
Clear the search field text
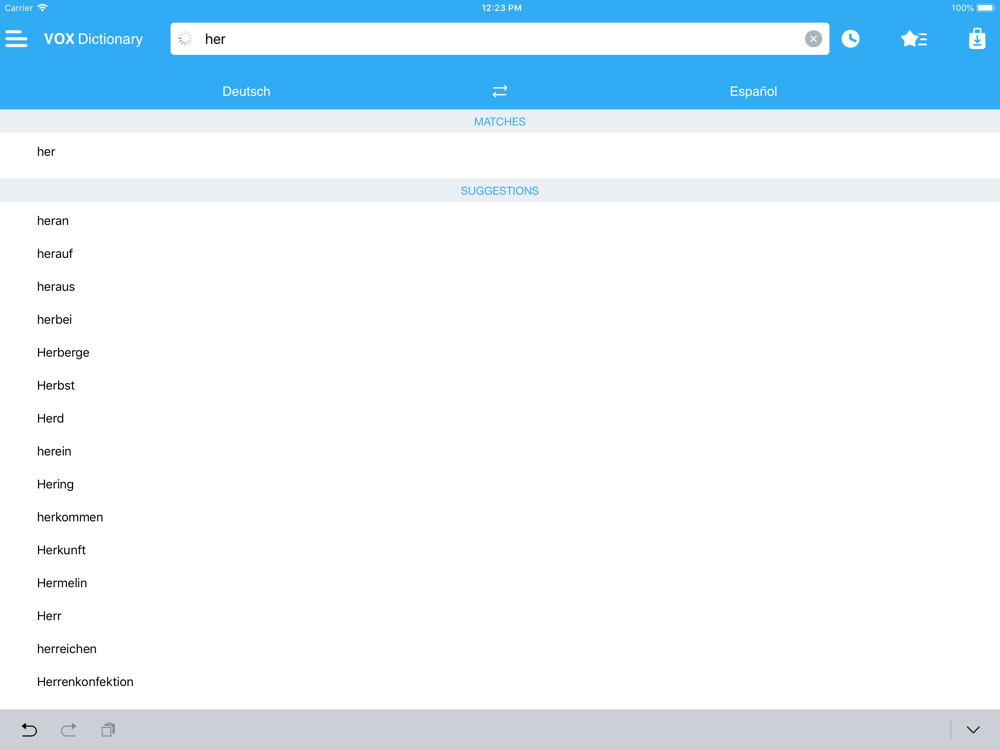coord(813,39)
